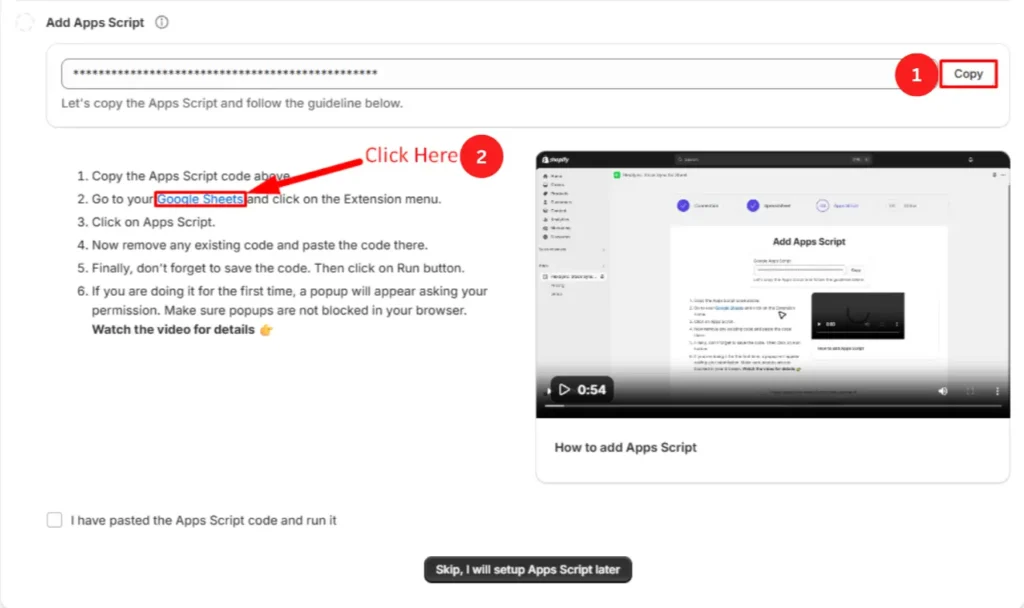
Task: Click the "How to add Apps Script" video caption
Action: [625, 447]
